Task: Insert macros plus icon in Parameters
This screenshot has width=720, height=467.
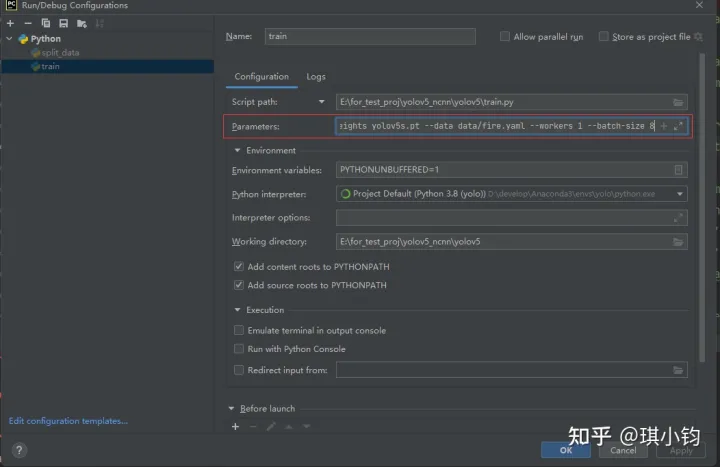Action: pos(664,126)
